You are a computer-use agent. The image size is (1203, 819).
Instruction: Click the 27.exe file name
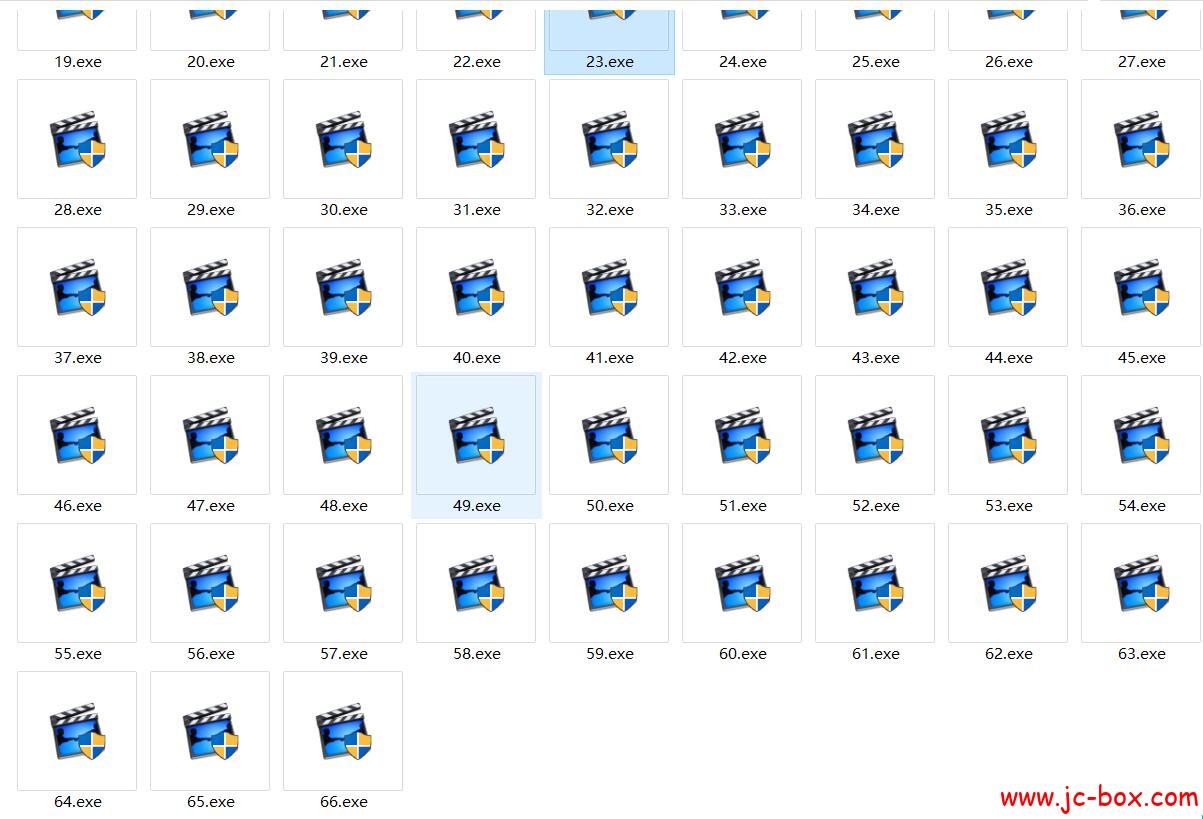click(x=1142, y=62)
